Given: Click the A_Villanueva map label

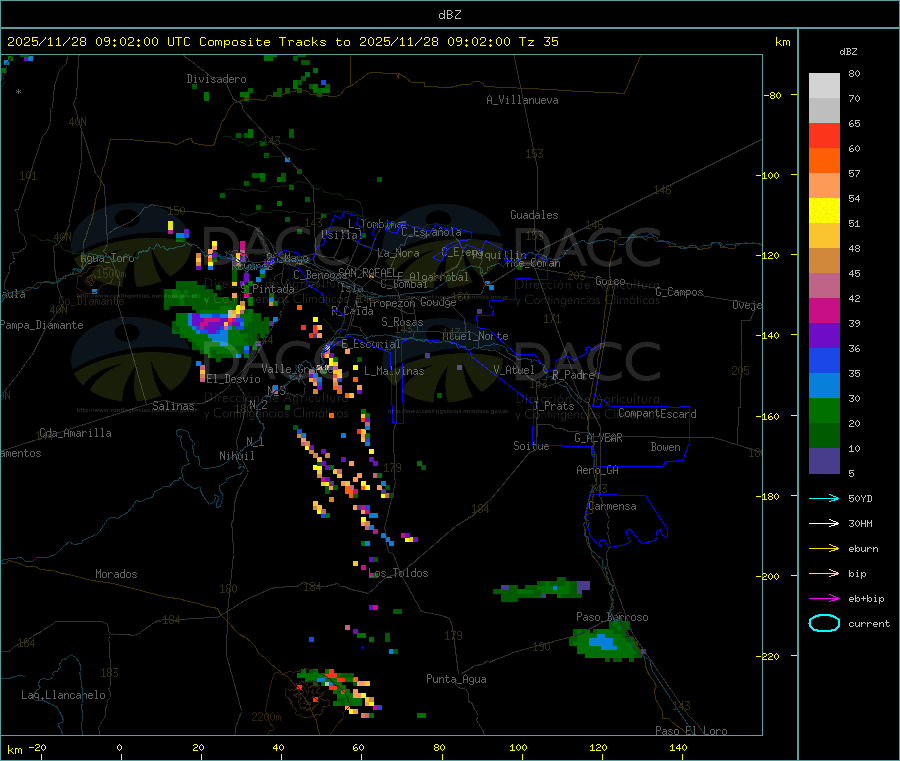Looking at the screenshot, I should (x=522, y=100).
